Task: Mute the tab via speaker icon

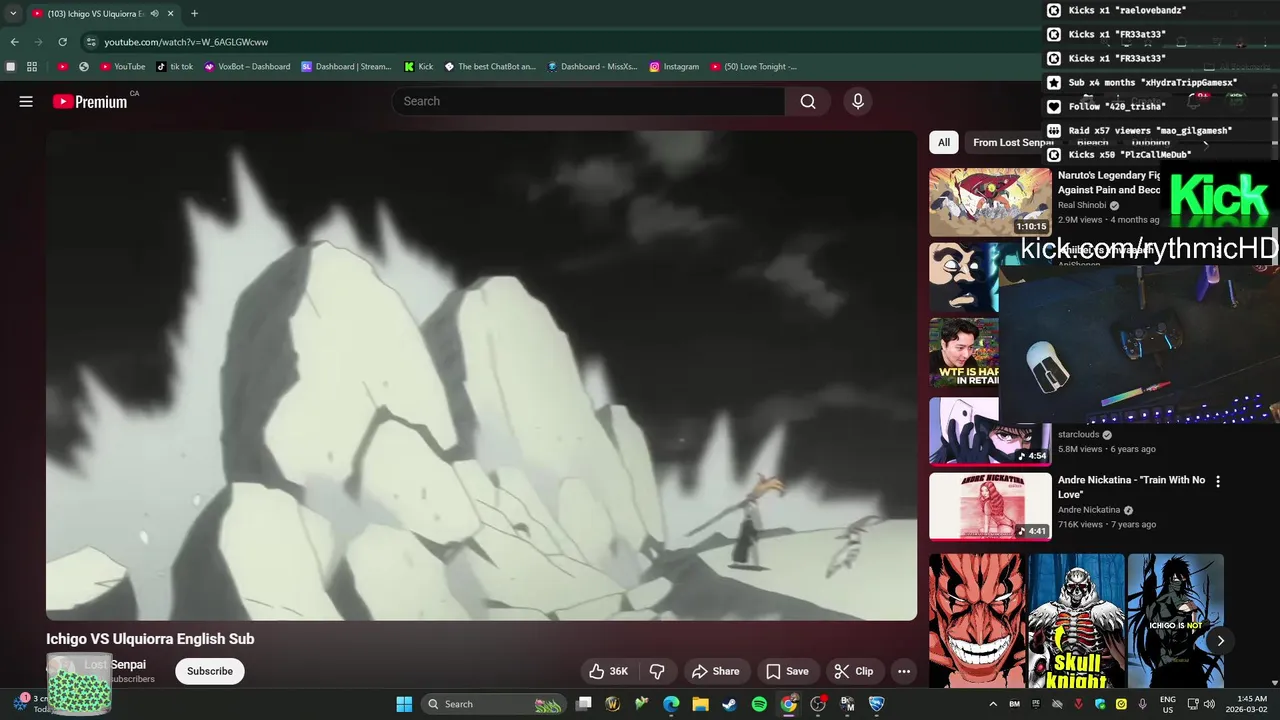Action: point(154,14)
